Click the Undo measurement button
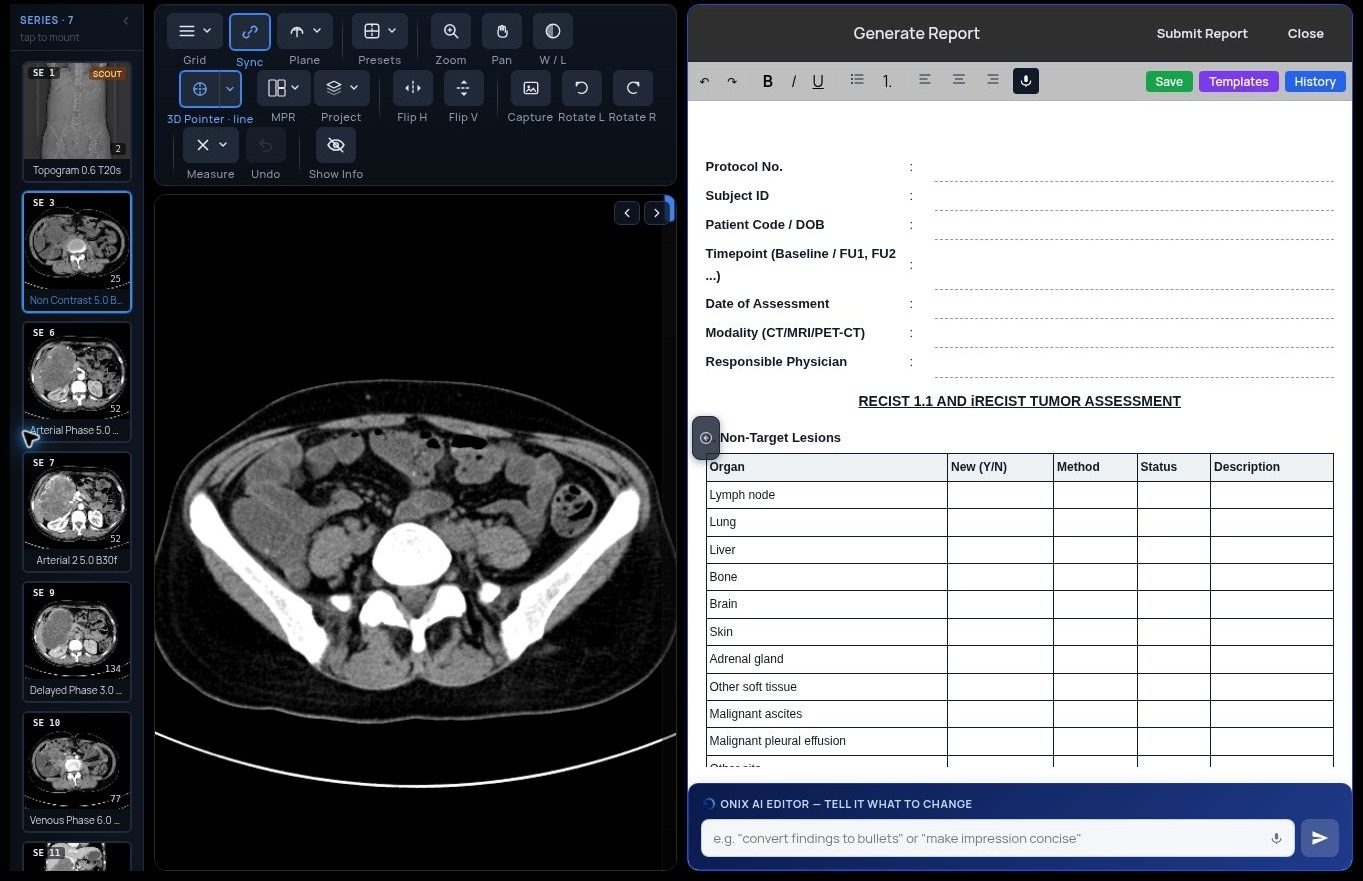The width and height of the screenshot is (1363, 881). [265, 146]
